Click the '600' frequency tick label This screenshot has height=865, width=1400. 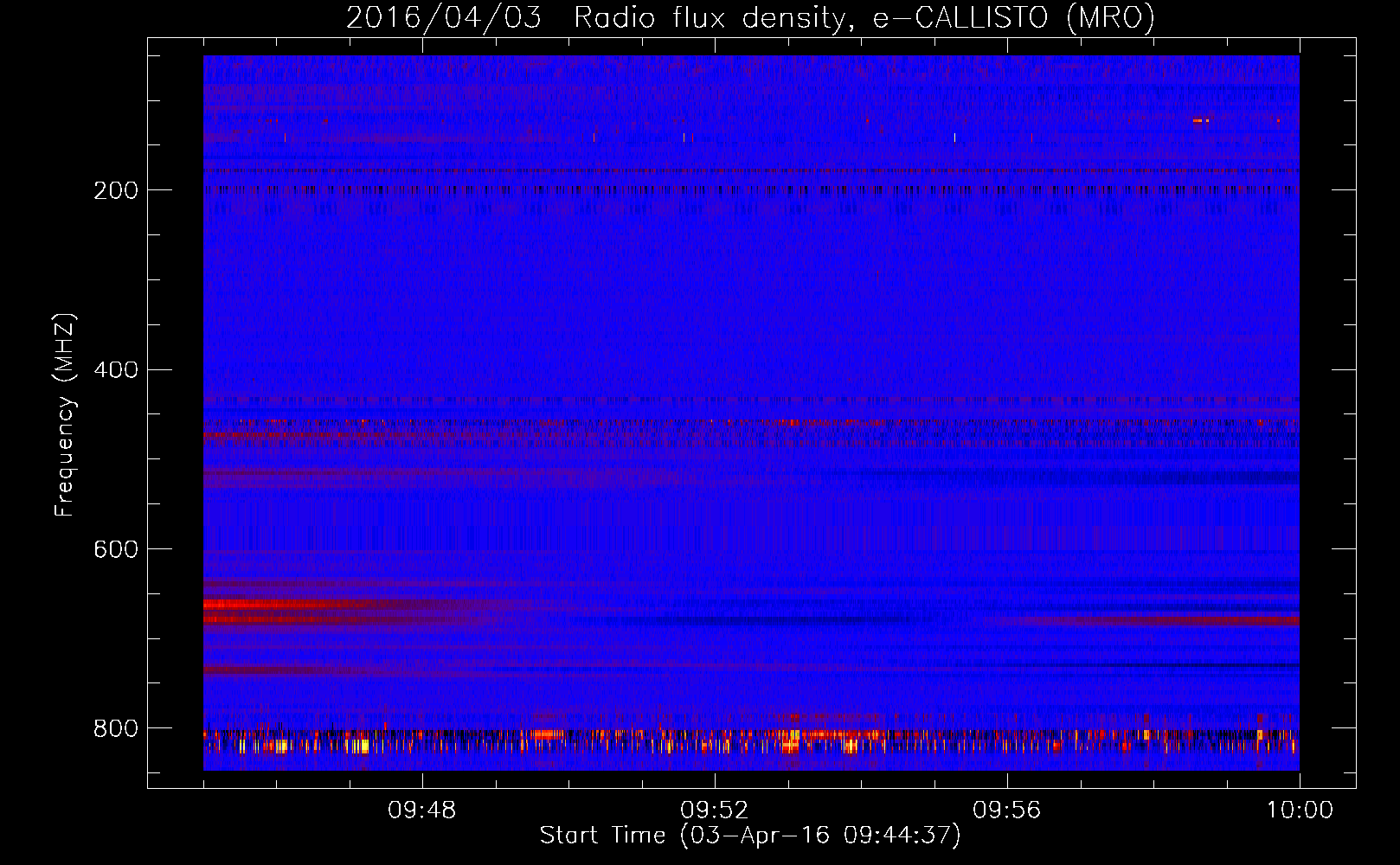[116, 549]
